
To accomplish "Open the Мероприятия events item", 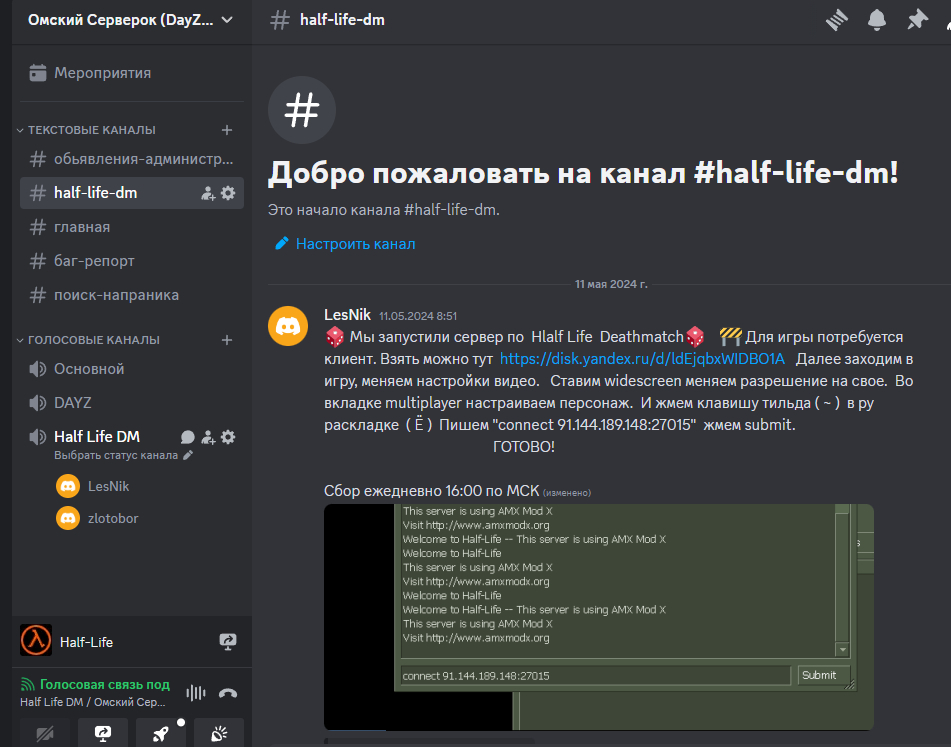I will click(x=132, y=73).
